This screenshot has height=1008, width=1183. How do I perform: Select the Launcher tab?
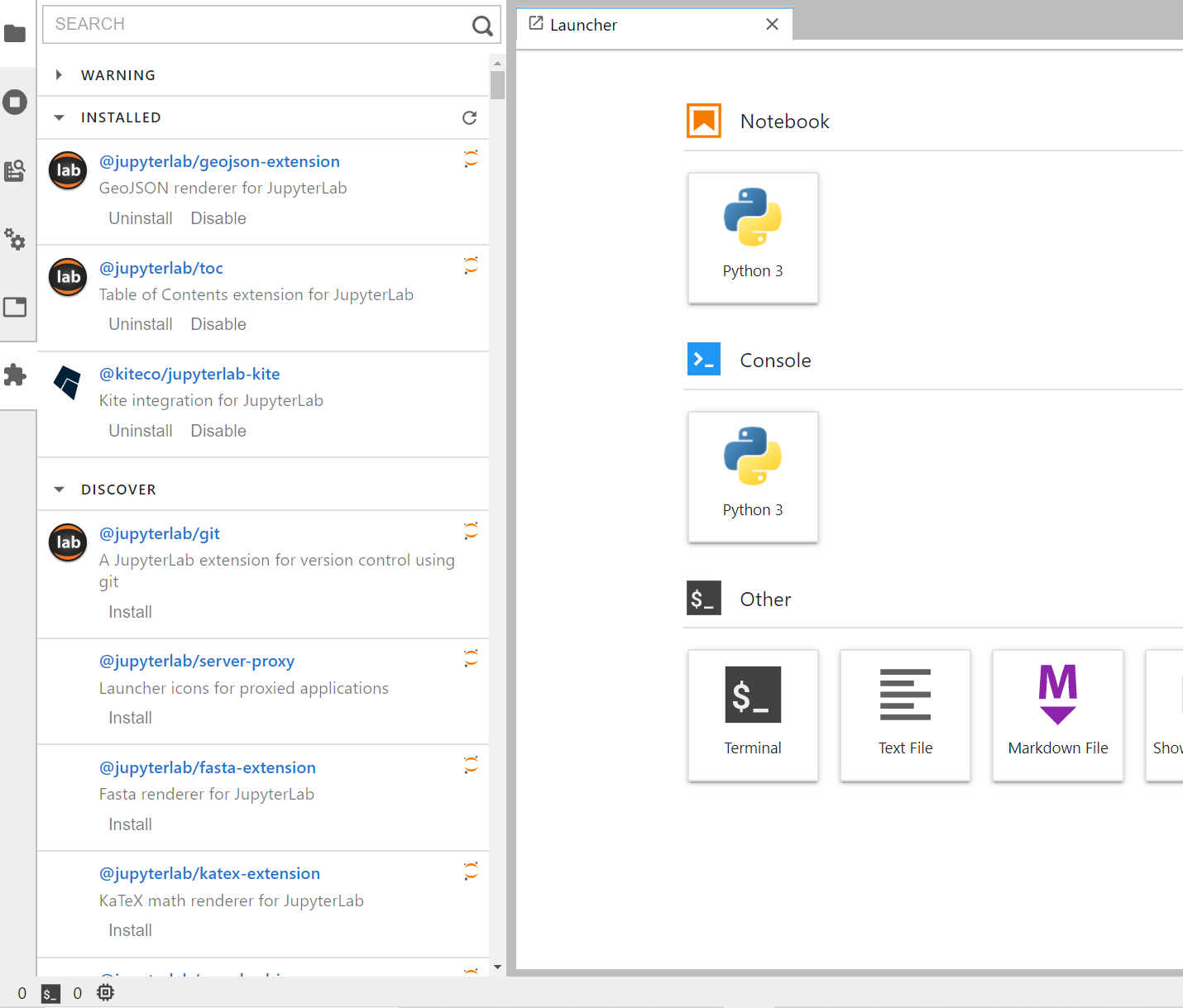tap(584, 25)
